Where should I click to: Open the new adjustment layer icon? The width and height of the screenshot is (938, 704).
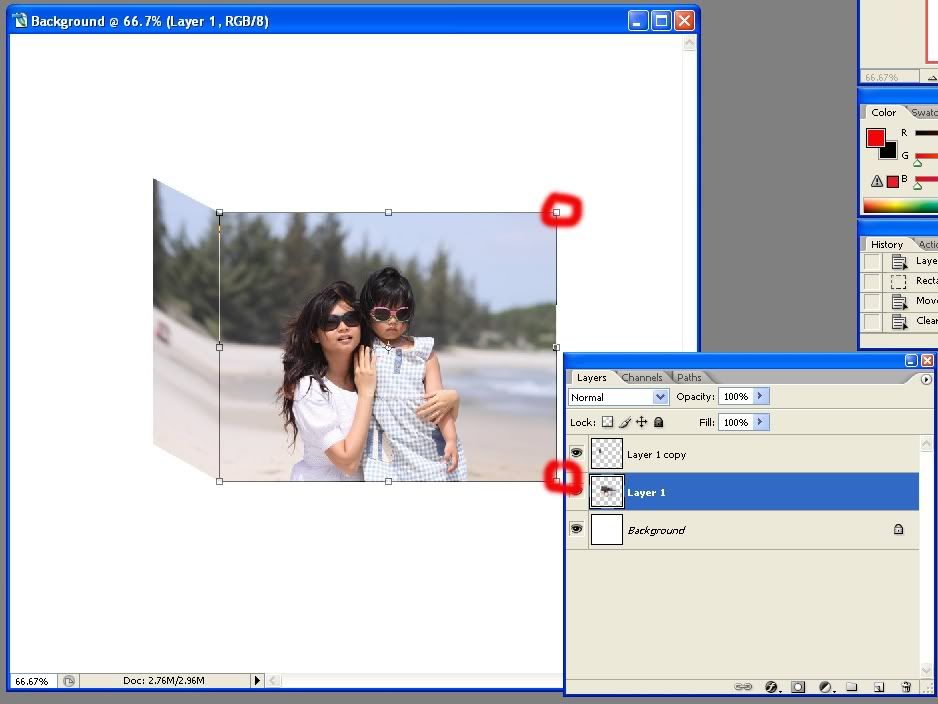click(825, 687)
